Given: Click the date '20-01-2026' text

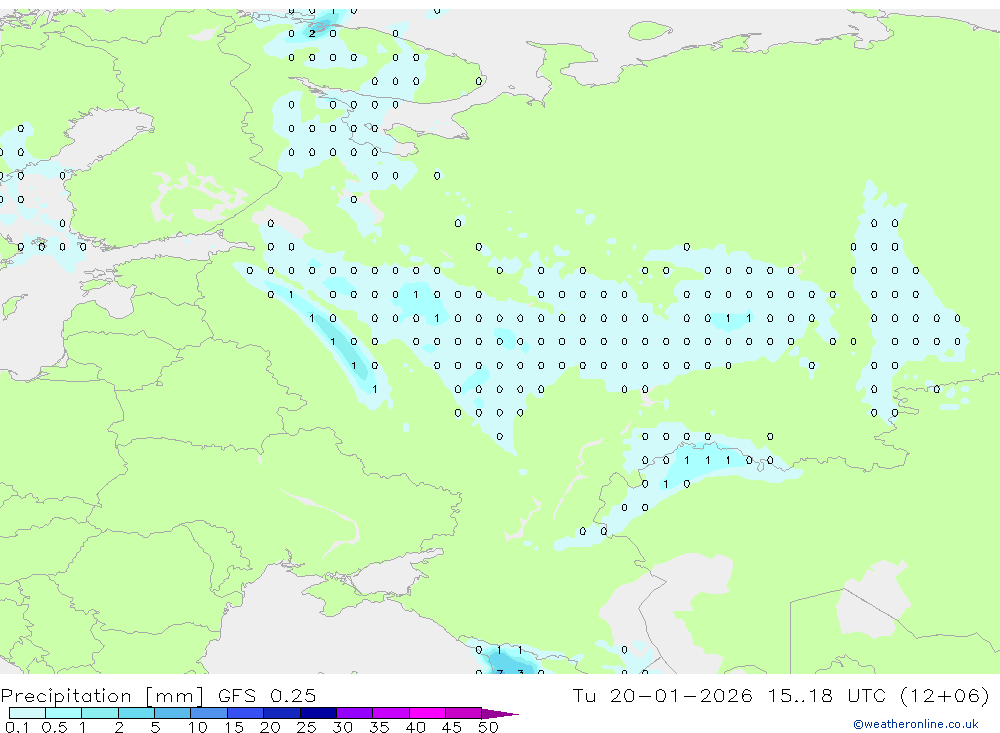Looking at the screenshot, I should pos(680,695).
